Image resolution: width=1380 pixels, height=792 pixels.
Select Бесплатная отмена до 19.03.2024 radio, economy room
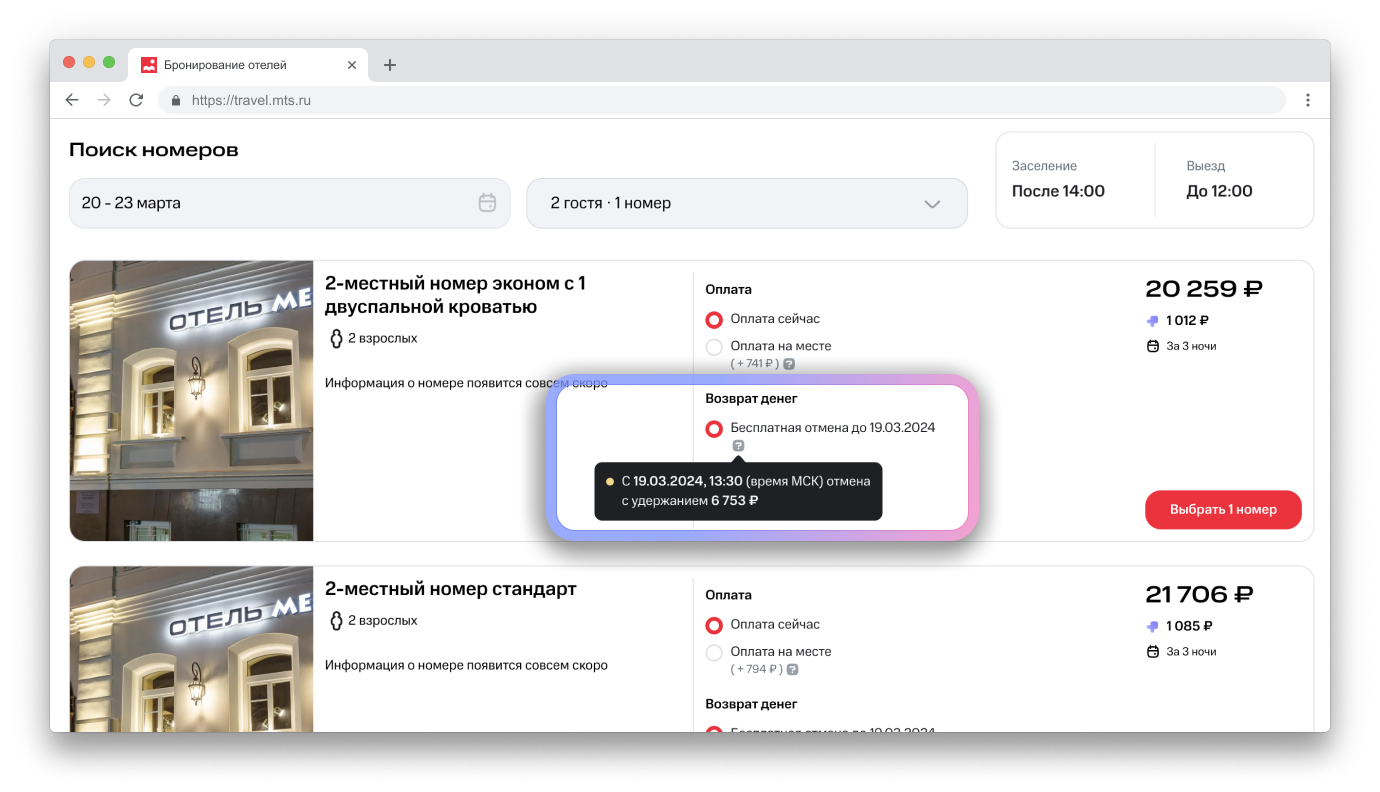pos(714,429)
